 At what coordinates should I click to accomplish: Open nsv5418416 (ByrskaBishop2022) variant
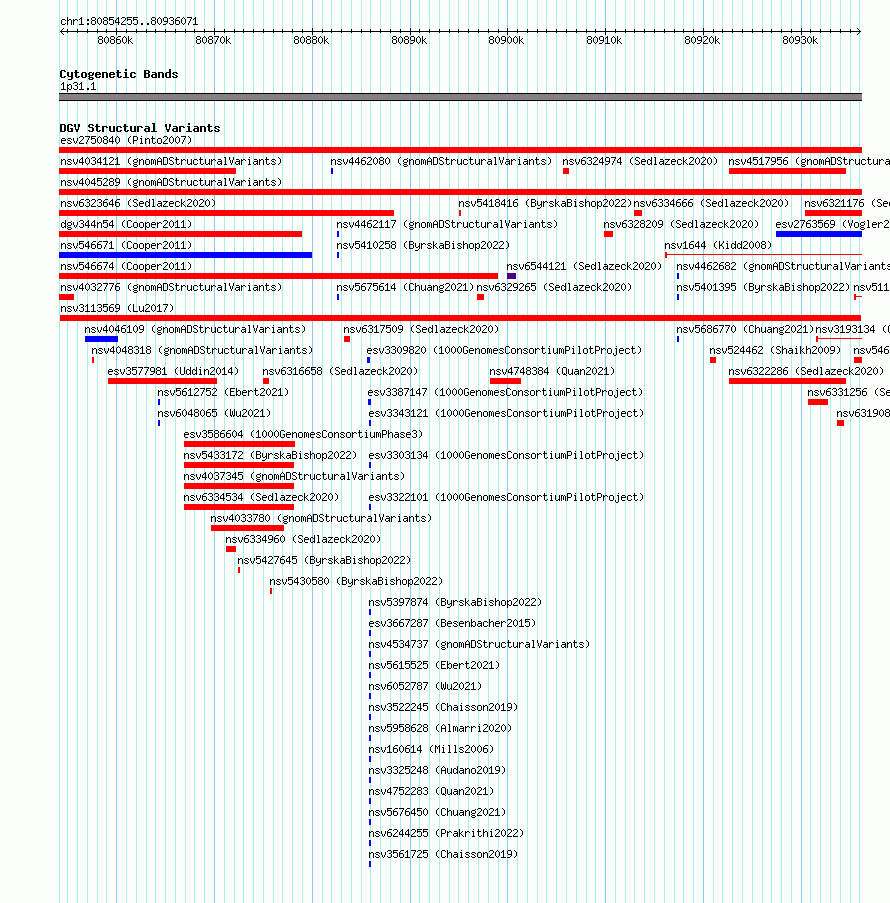pos(545,203)
